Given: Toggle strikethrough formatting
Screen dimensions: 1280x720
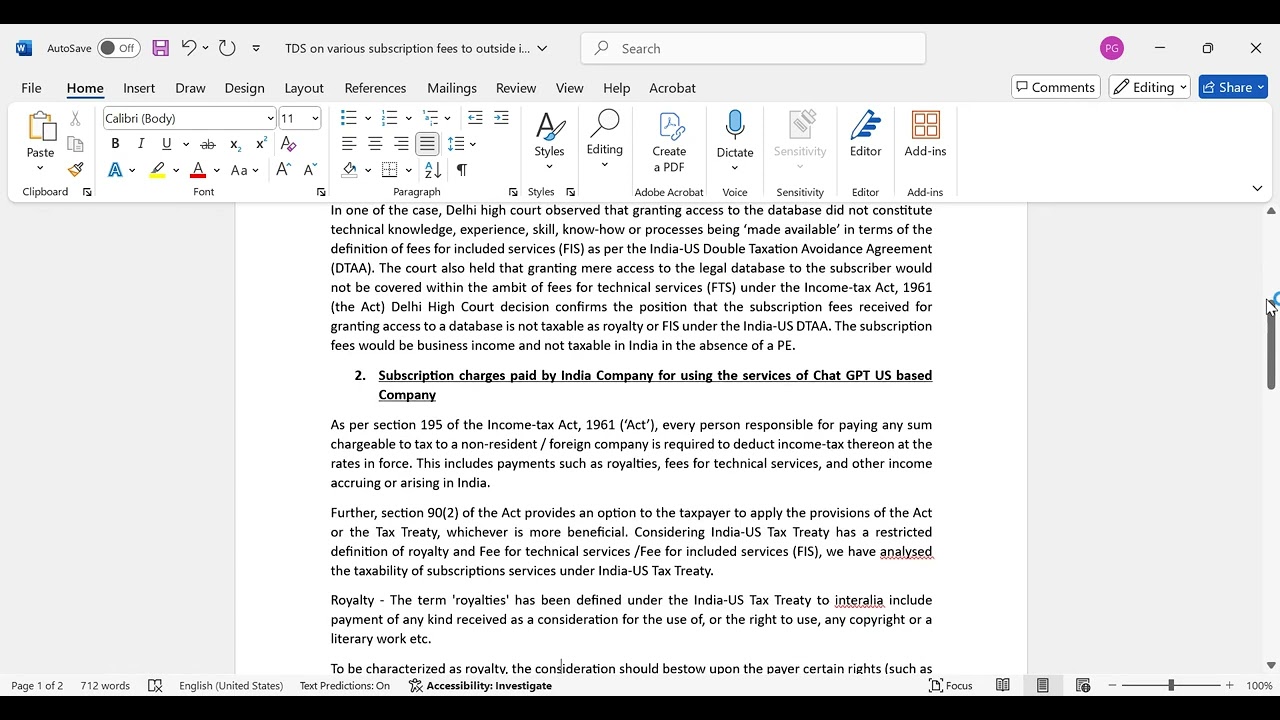Looking at the screenshot, I should [x=208, y=144].
